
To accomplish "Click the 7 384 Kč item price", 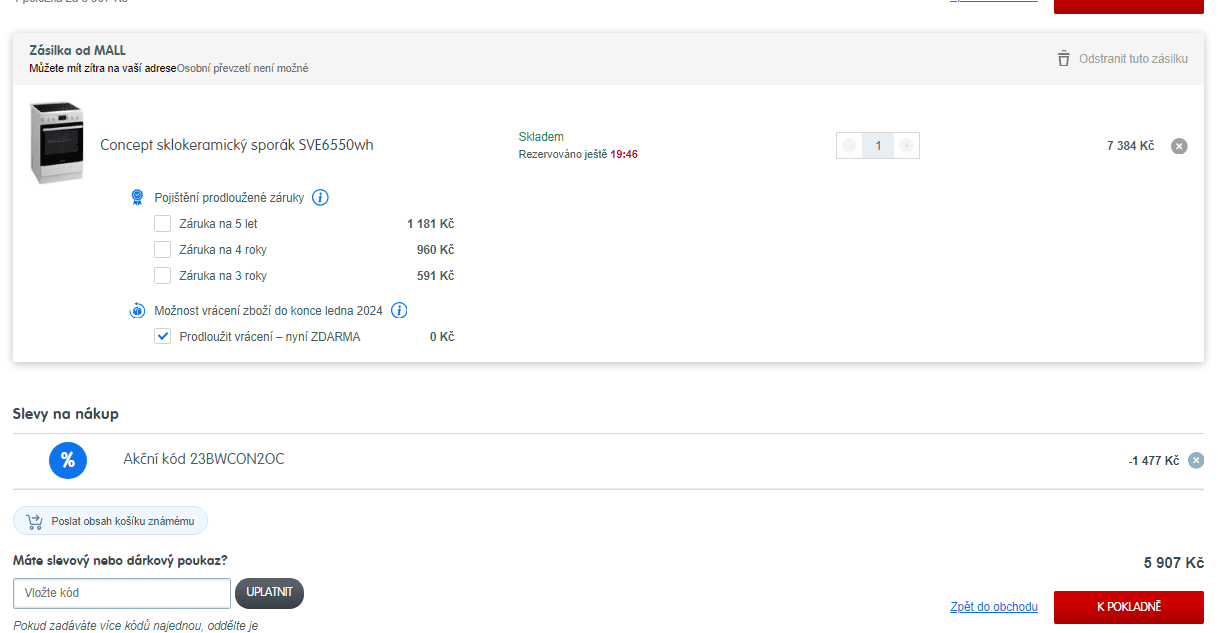I will pyautogui.click(x=1130, y=146).
